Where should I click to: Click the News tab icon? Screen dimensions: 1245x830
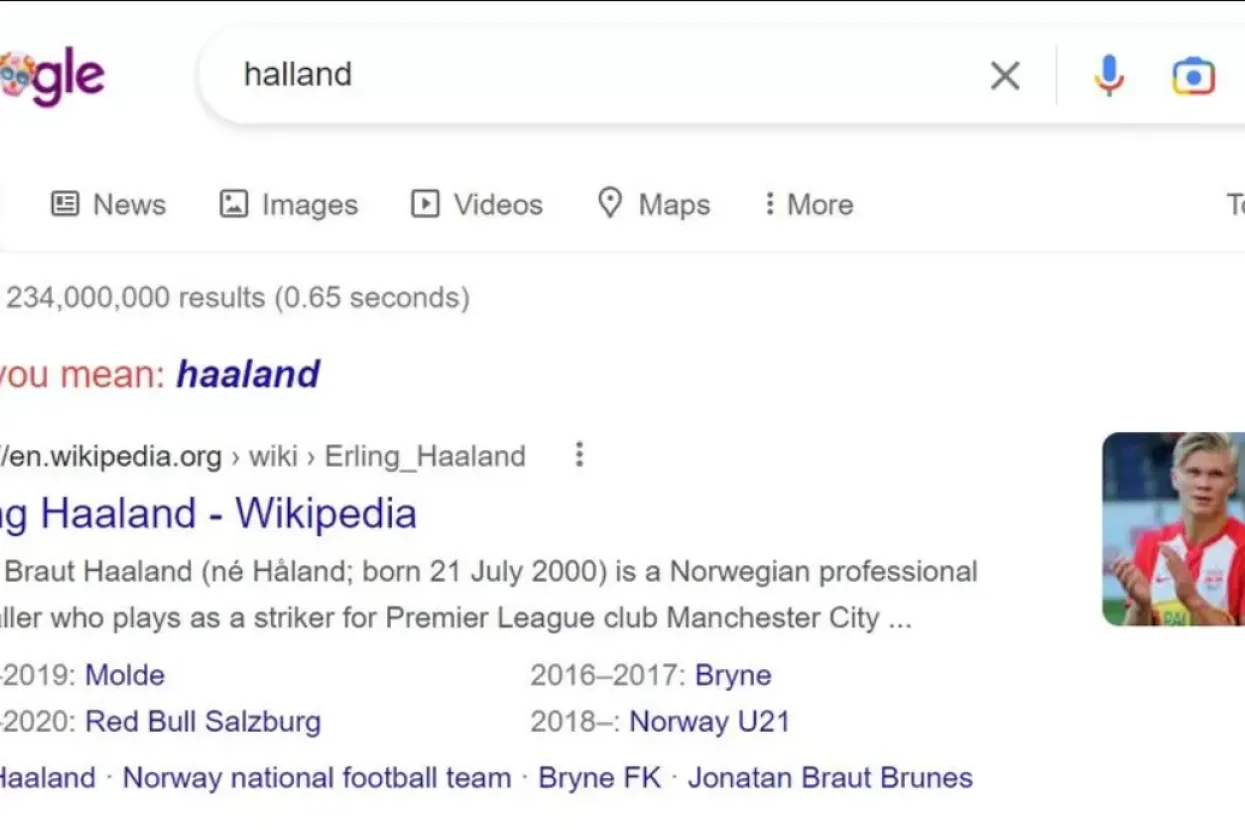tap(64, 203)
